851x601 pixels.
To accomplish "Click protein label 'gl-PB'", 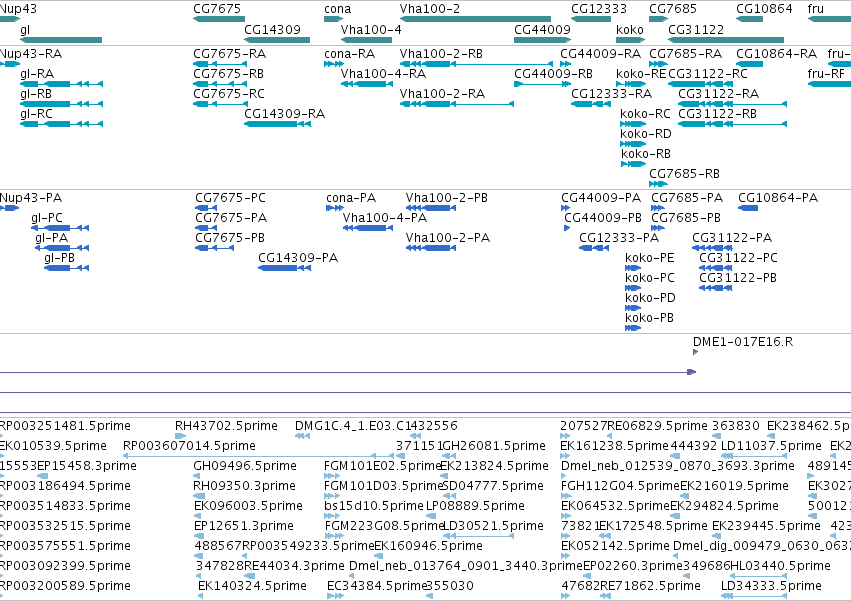I will tap(59, 258).
